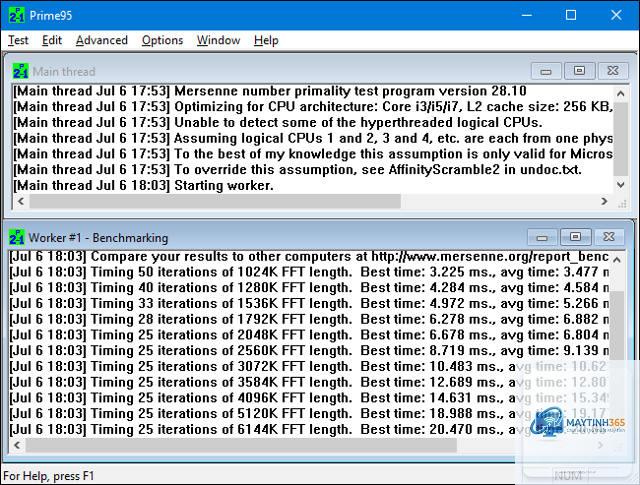
Task: Click the 5120K FFT length timing line
Action: (x=309, y=414)
